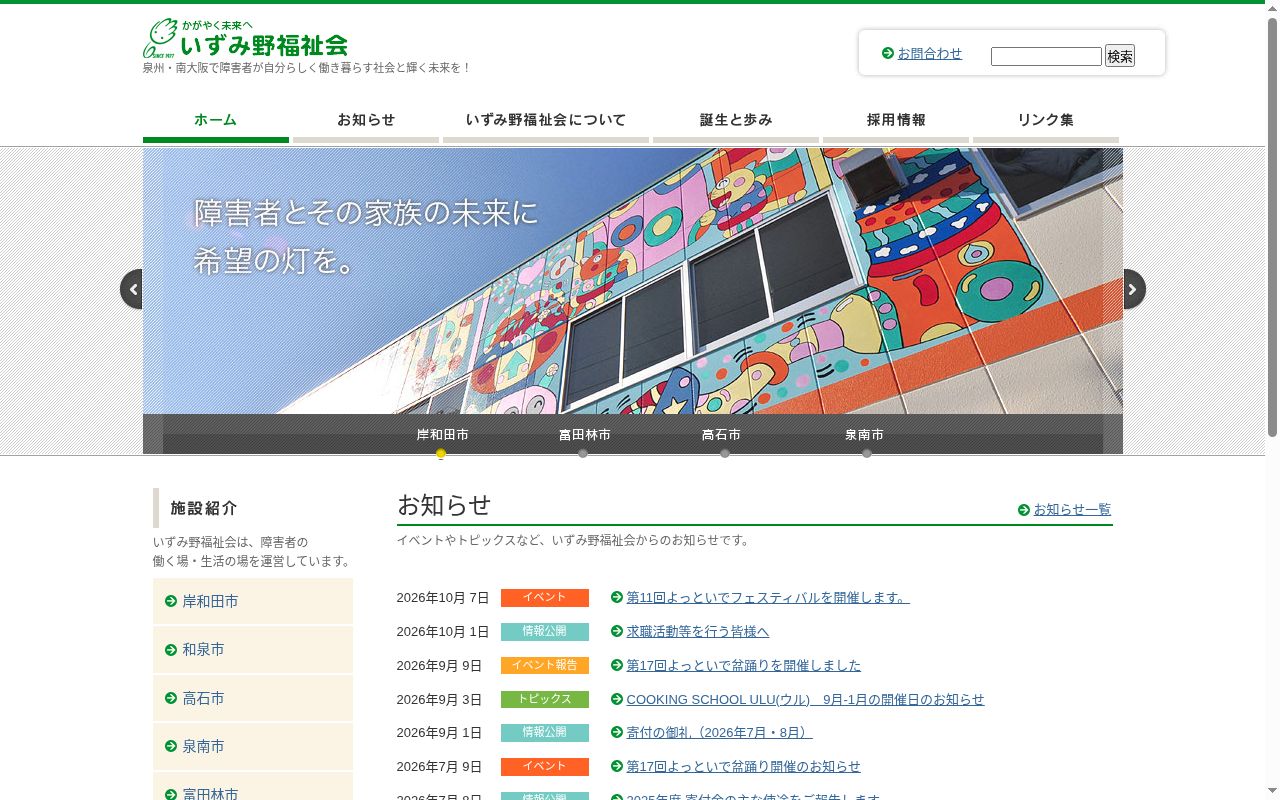Select the 富田林市 slide dot indicator
Viewport: 1280px width, 800px height.
(x=583, y=454)
